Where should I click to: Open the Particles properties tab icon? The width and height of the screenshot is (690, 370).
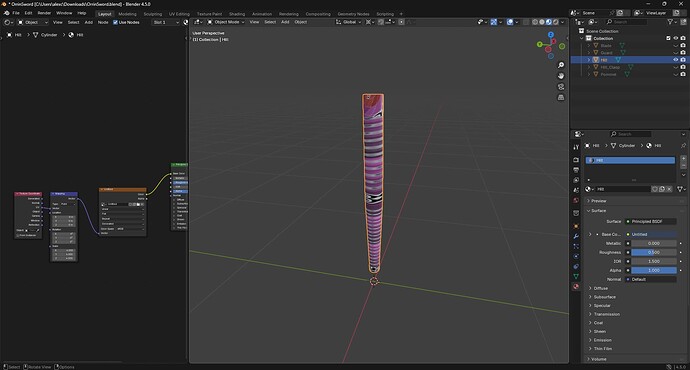(576, 246)
